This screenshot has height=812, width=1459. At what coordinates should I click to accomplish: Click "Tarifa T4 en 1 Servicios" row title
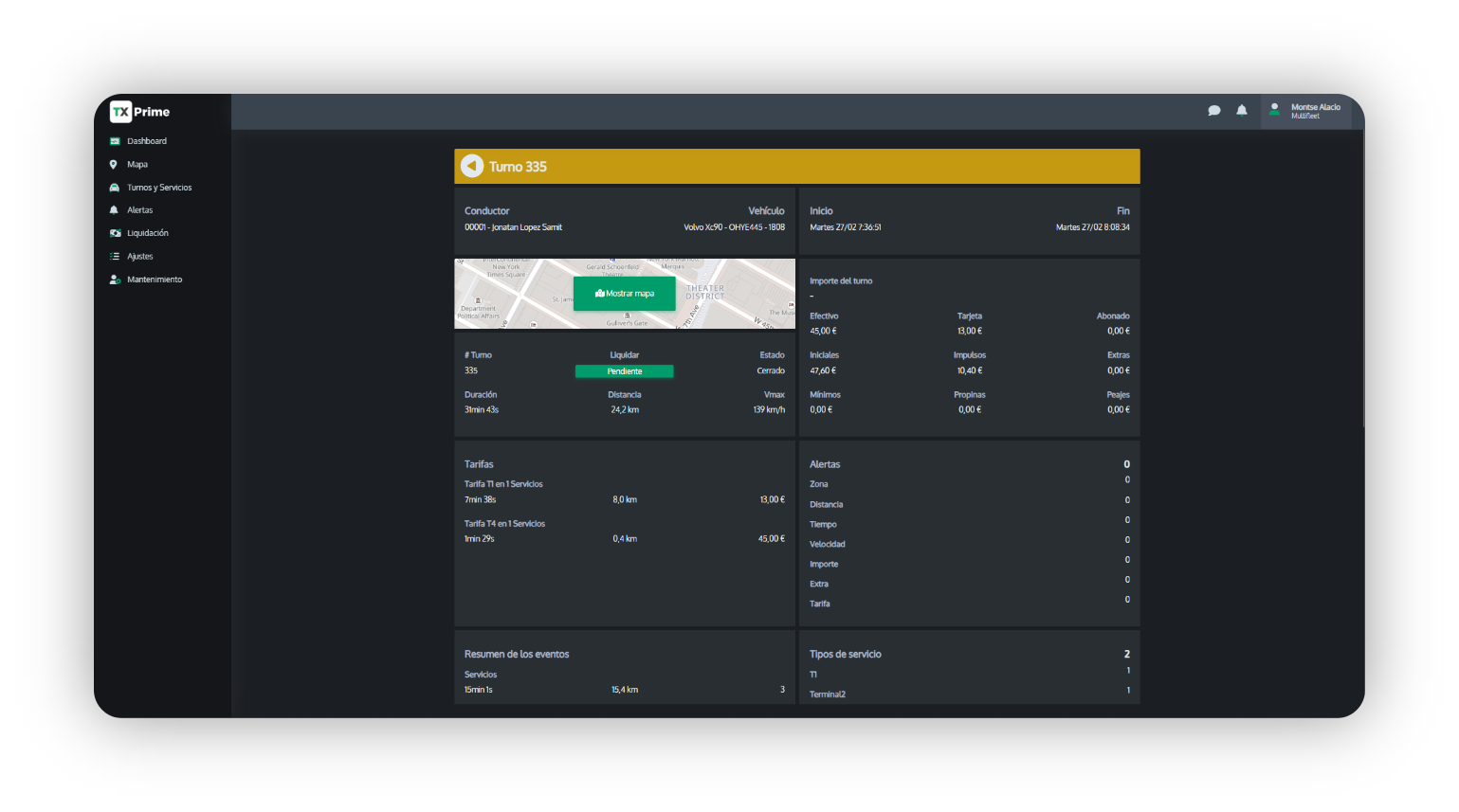[504, 524]
